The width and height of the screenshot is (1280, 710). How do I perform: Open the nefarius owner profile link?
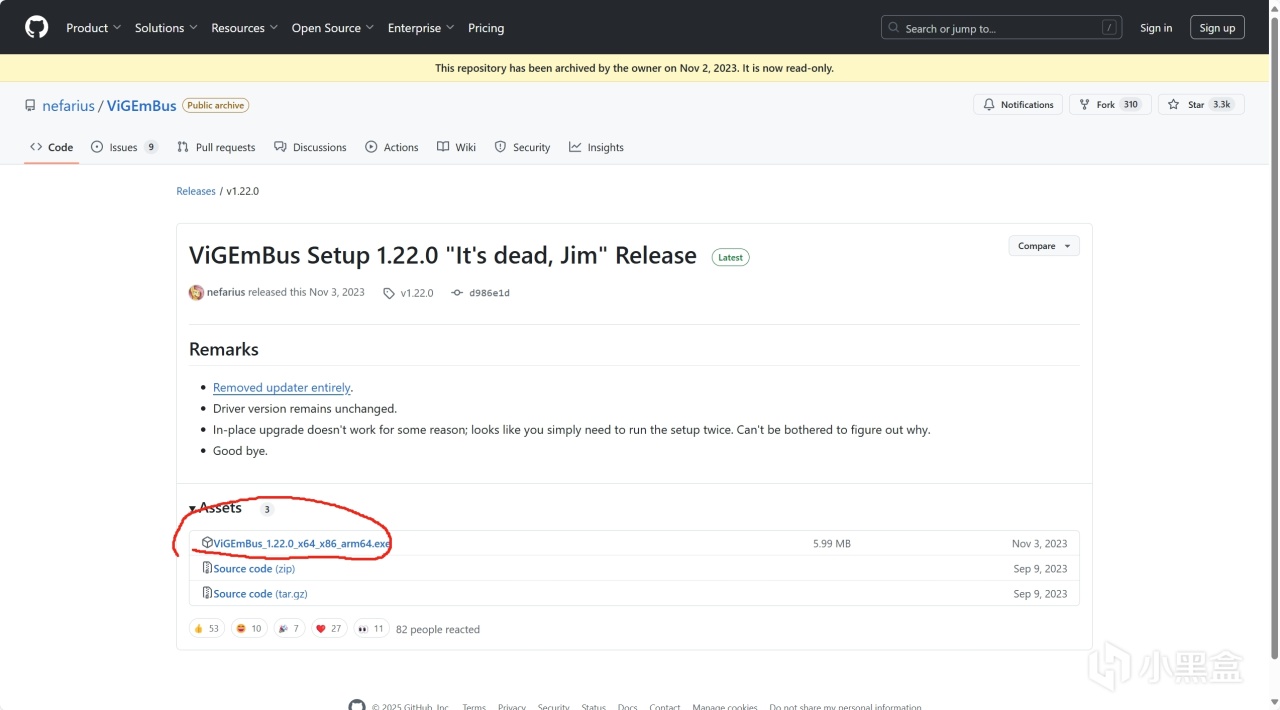(68, 105)
